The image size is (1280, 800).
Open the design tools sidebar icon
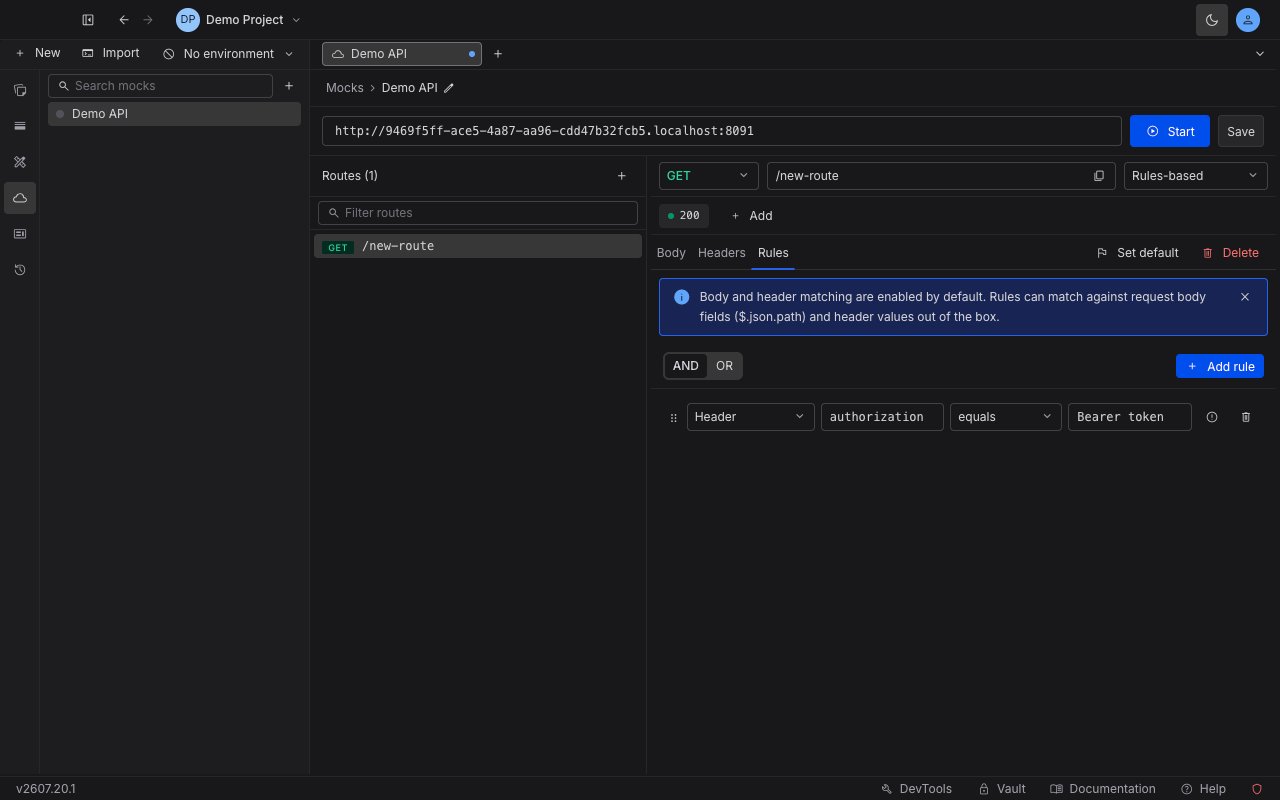(20, 162)
